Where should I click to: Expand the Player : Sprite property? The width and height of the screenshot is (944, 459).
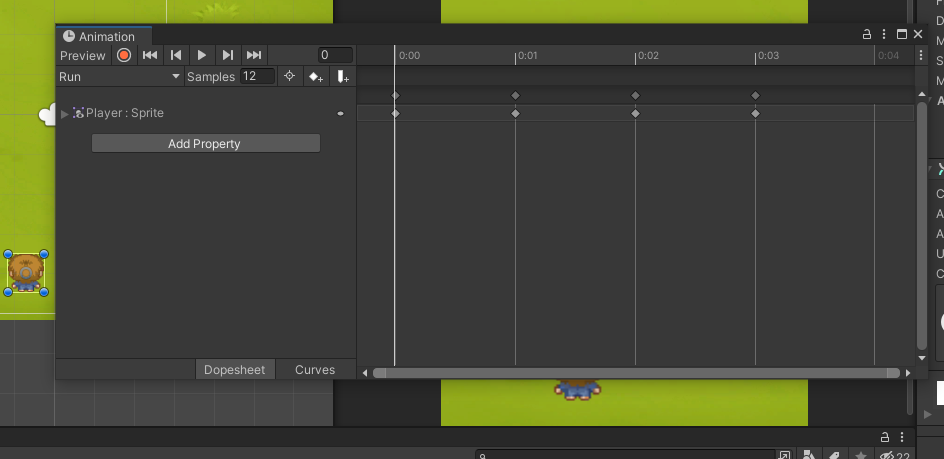coord(65,114)
